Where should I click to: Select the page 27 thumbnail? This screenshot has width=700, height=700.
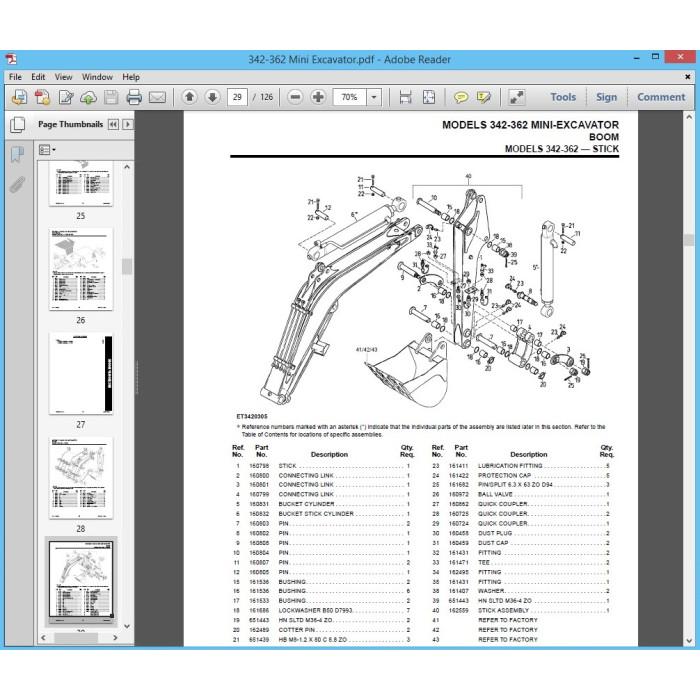pos(81,374)
